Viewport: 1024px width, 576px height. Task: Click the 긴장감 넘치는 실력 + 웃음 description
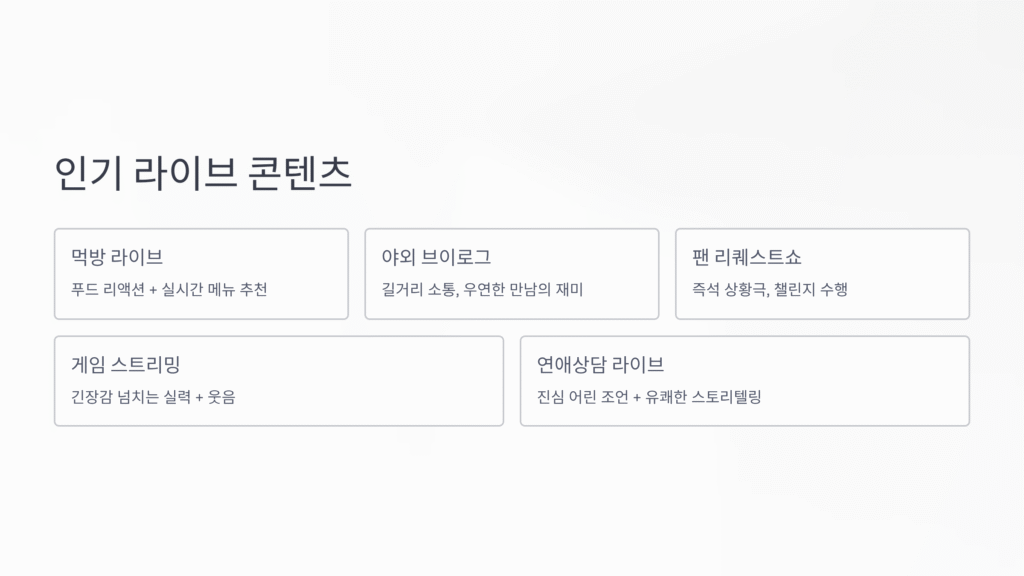point(154,397)
